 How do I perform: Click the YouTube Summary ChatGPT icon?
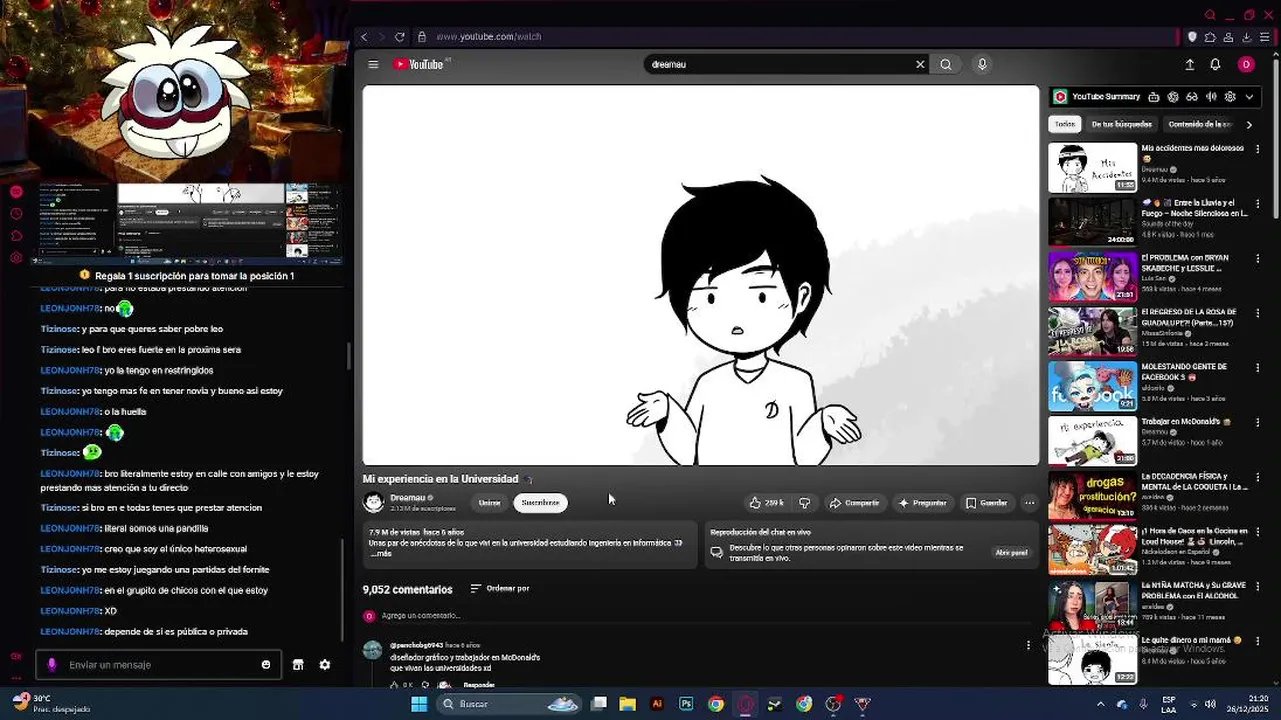coord(1173,97)
